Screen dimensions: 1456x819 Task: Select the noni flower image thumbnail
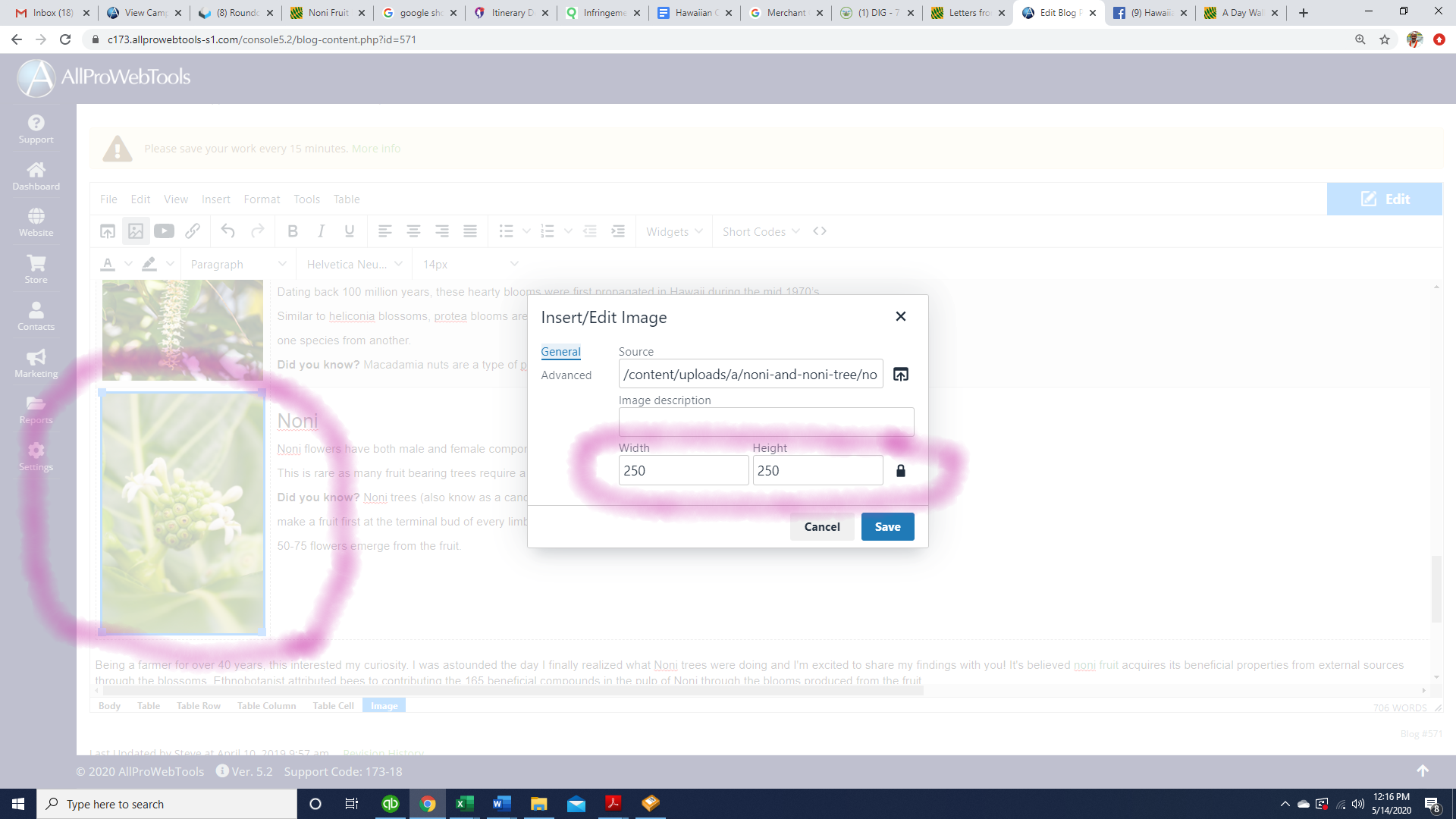coord(183,513)
